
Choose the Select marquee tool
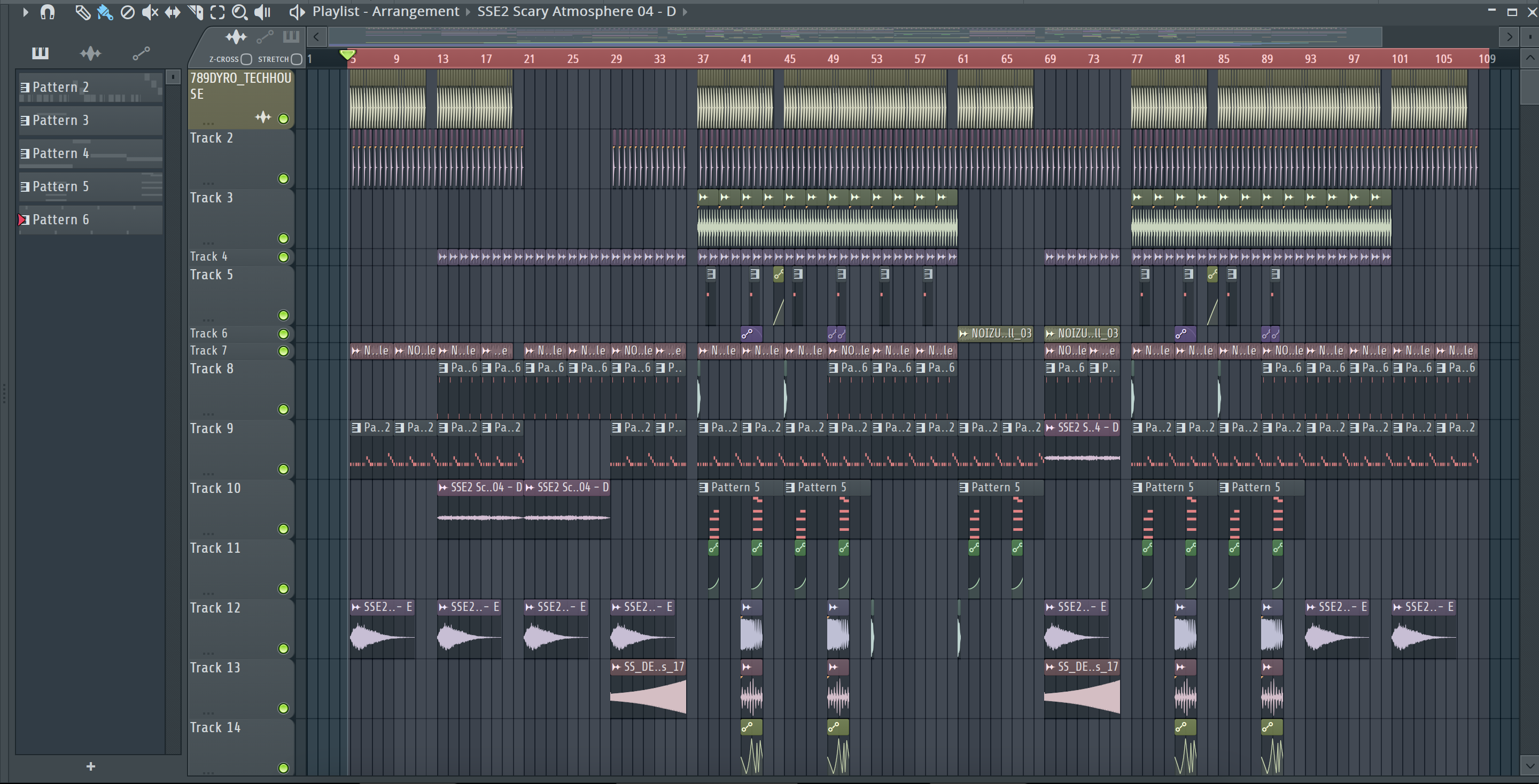217,12
